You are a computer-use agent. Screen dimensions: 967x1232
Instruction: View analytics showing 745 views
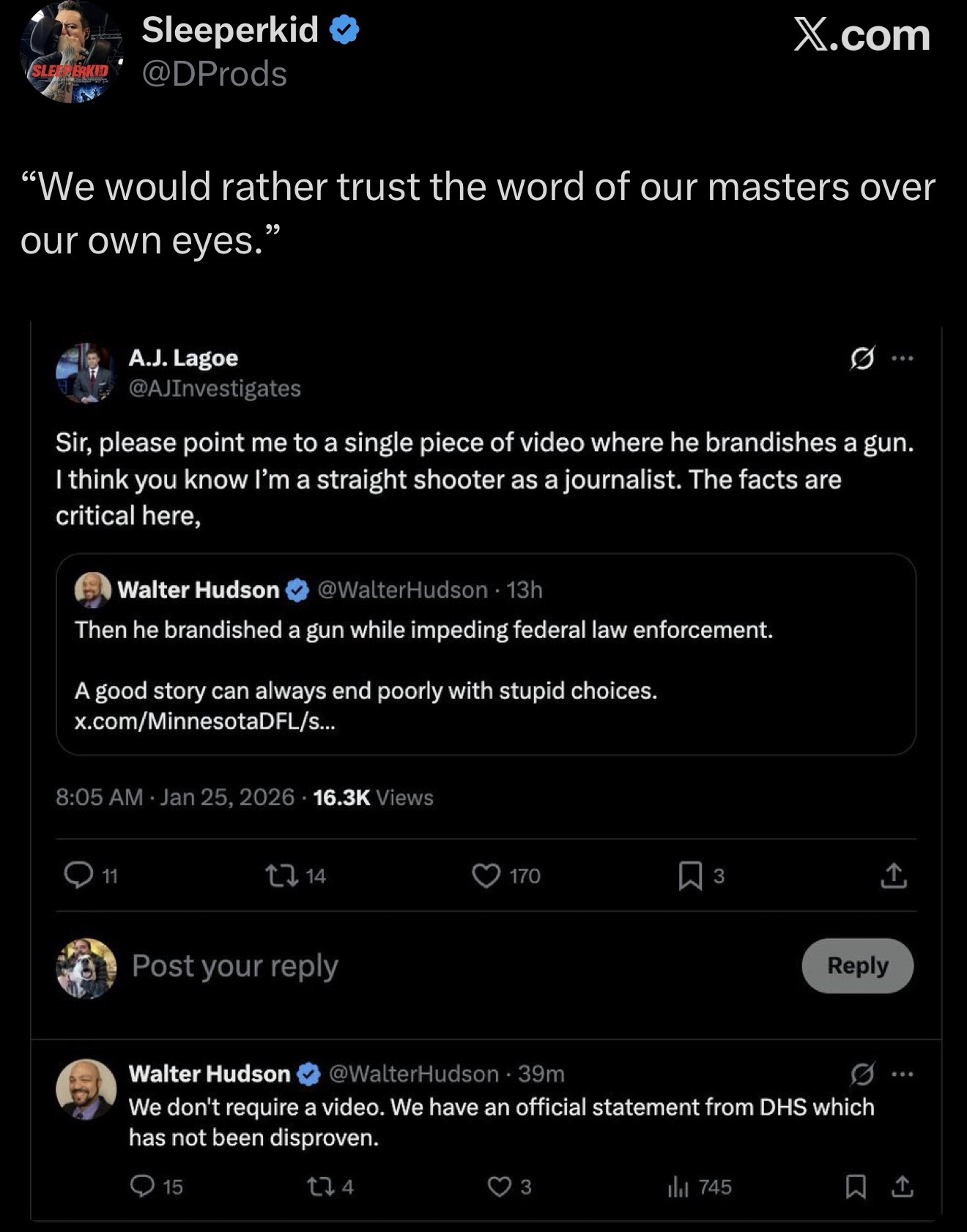point(699,1187)
